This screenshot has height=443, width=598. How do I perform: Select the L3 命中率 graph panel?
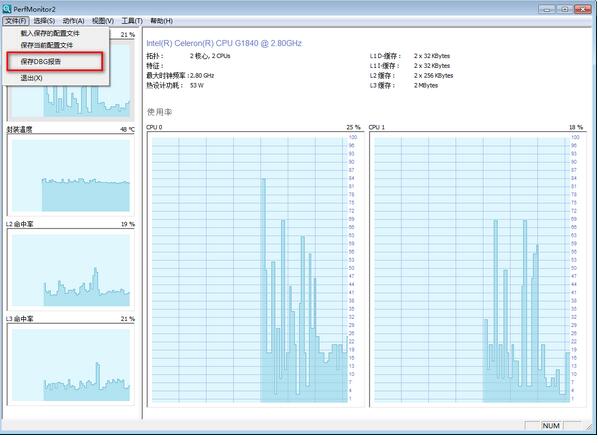coord(71,364)
